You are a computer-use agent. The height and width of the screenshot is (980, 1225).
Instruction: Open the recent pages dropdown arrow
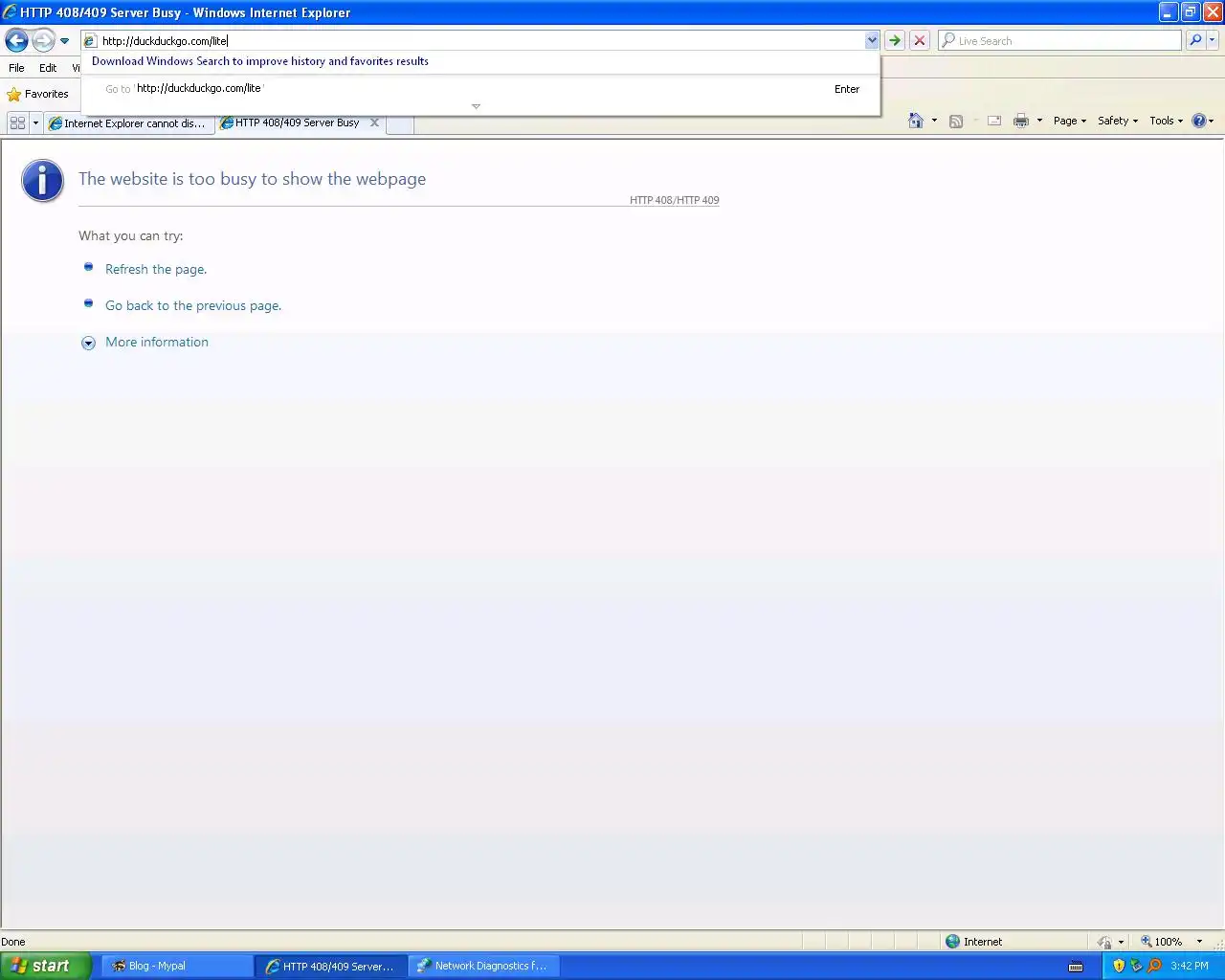point(64,41)
